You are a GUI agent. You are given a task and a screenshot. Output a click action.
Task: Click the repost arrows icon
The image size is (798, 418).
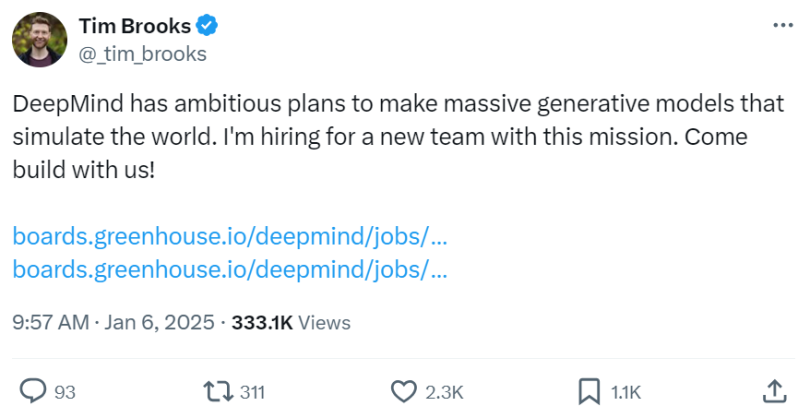[x=214, y=391]
